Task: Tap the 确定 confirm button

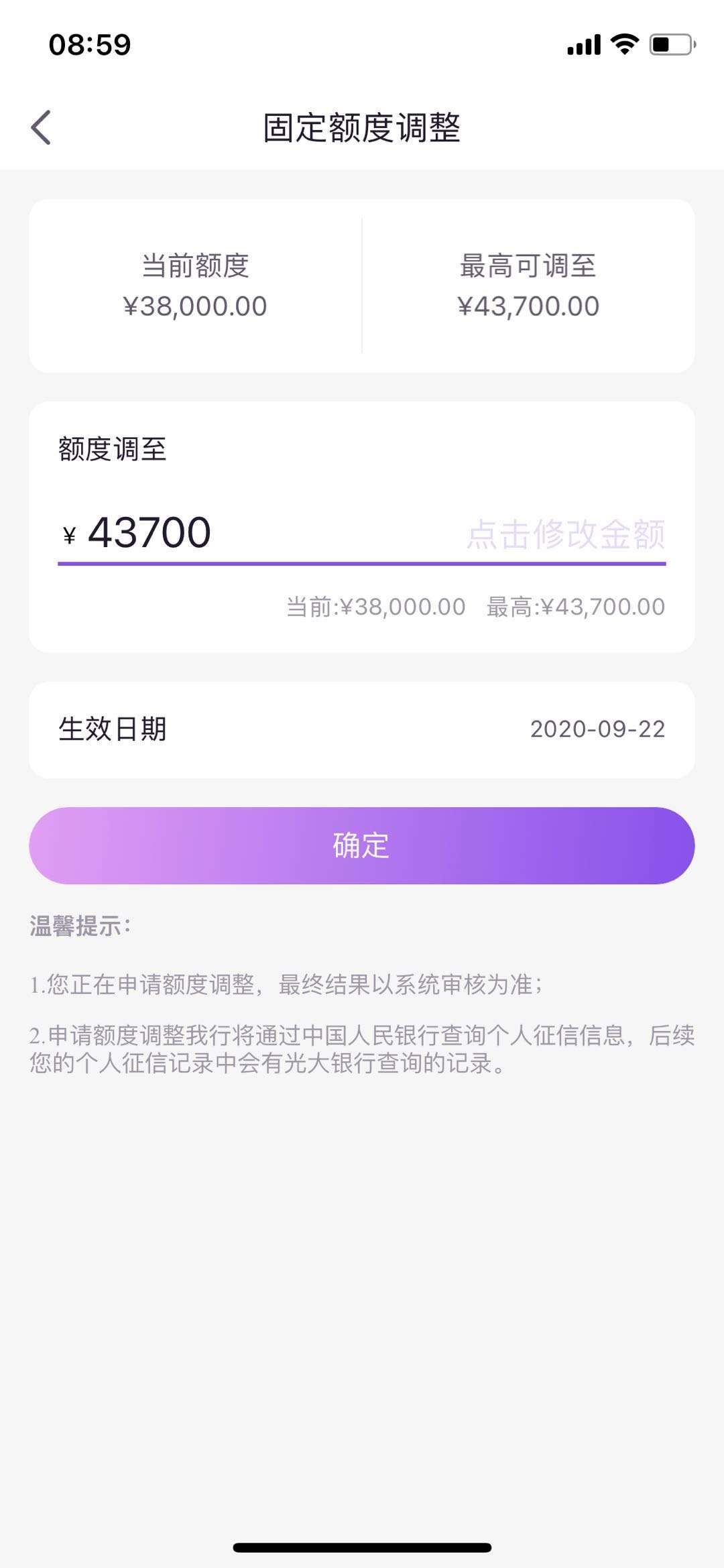Action: [362, 845]
